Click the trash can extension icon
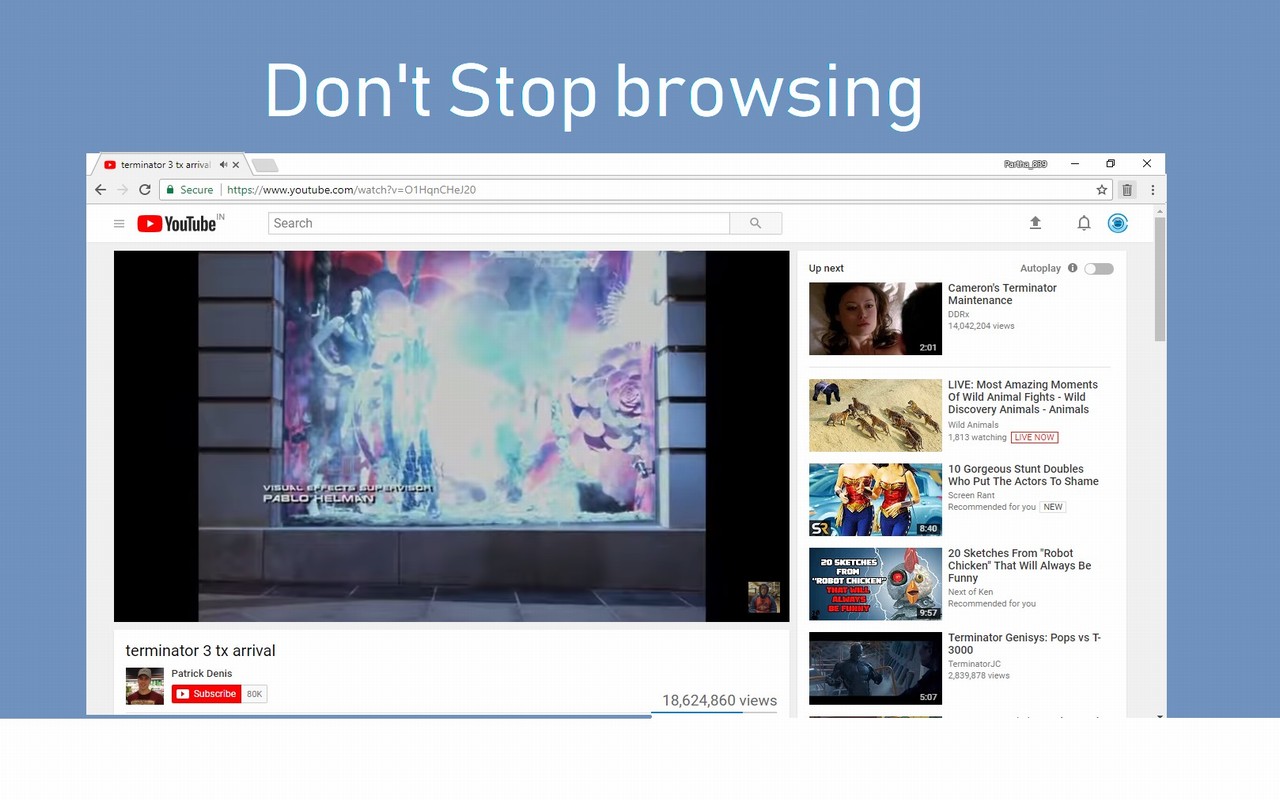This screenshot has height=800, width=1280. coord(1127,190)
